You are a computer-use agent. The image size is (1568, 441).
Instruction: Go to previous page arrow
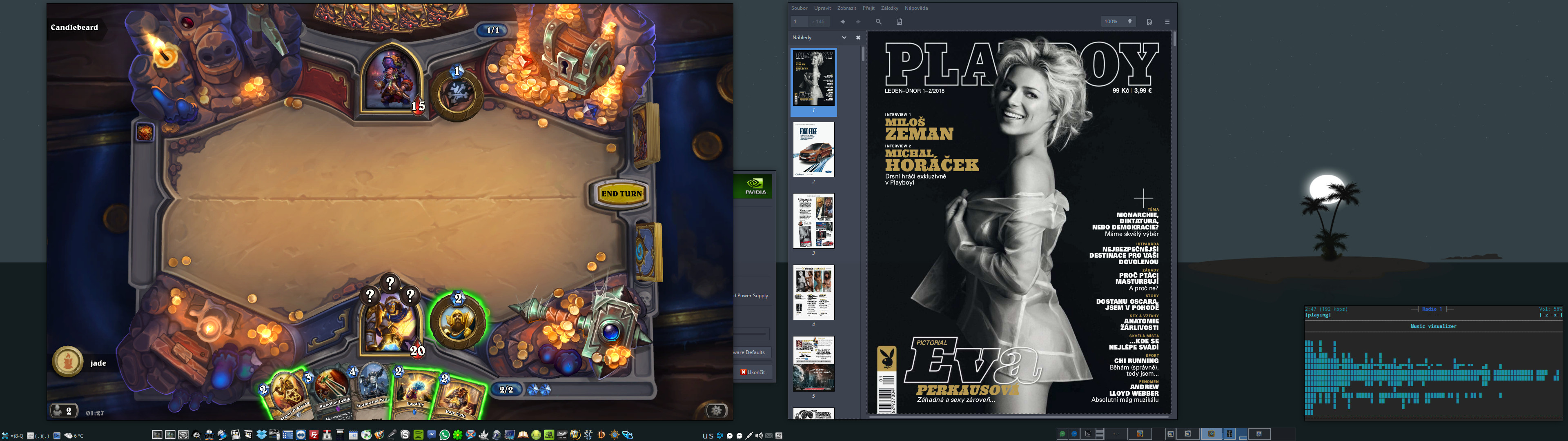click(843, 21)
